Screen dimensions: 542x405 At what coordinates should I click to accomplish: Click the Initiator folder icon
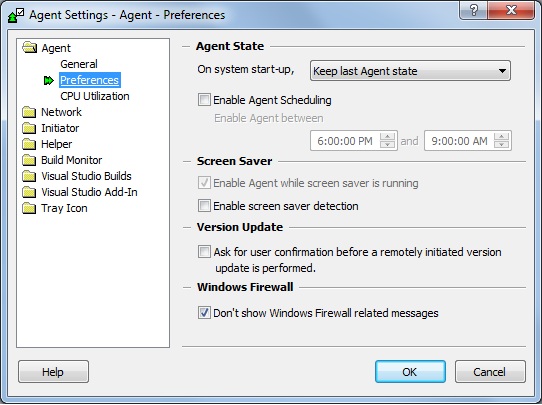[x=29, y=128]
